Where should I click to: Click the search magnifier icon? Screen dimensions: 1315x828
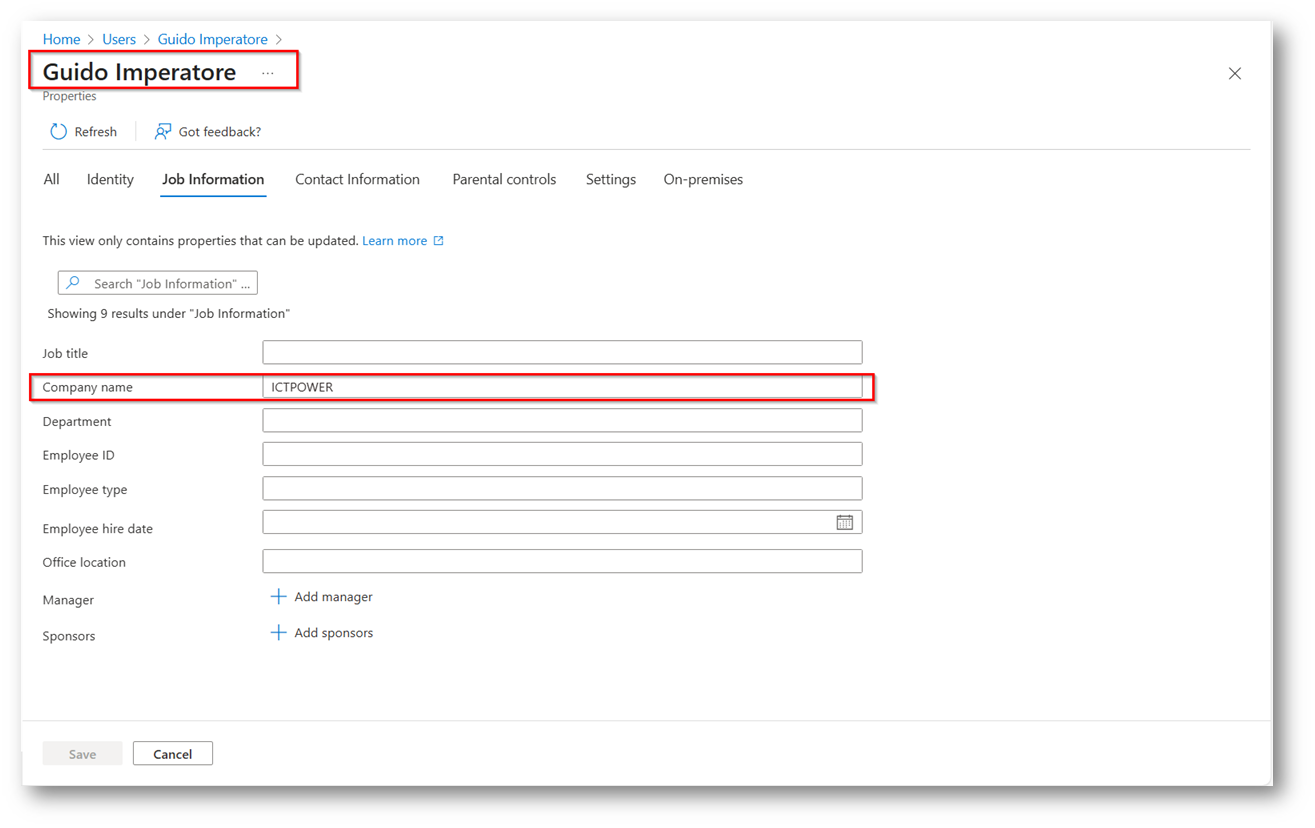[73, 284]
